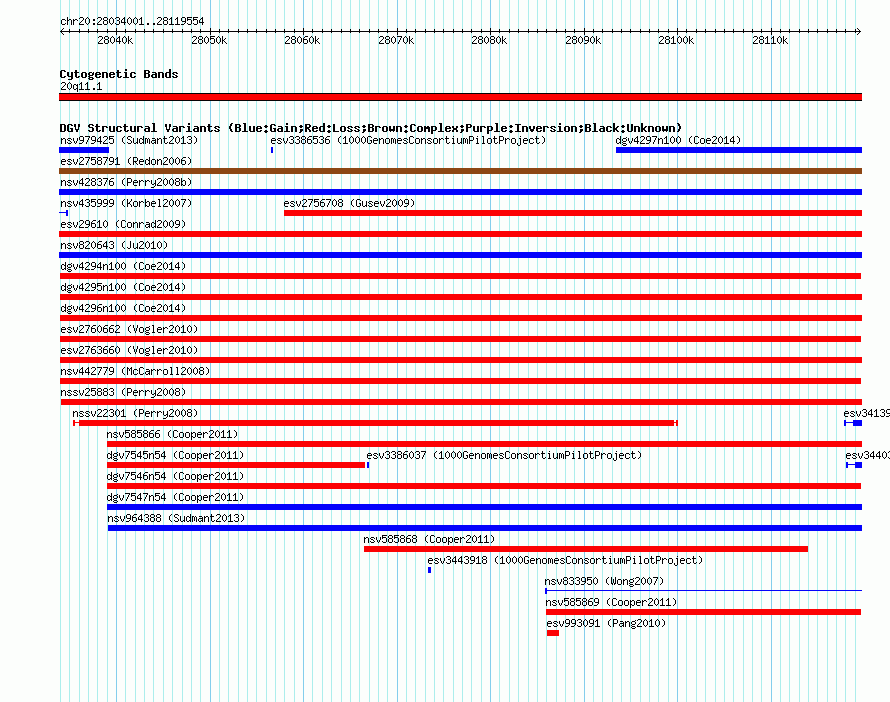
Task: Open nsv964388 (Sudmant2013) variant
Action: pyautogui.click(x=176, y=518)
